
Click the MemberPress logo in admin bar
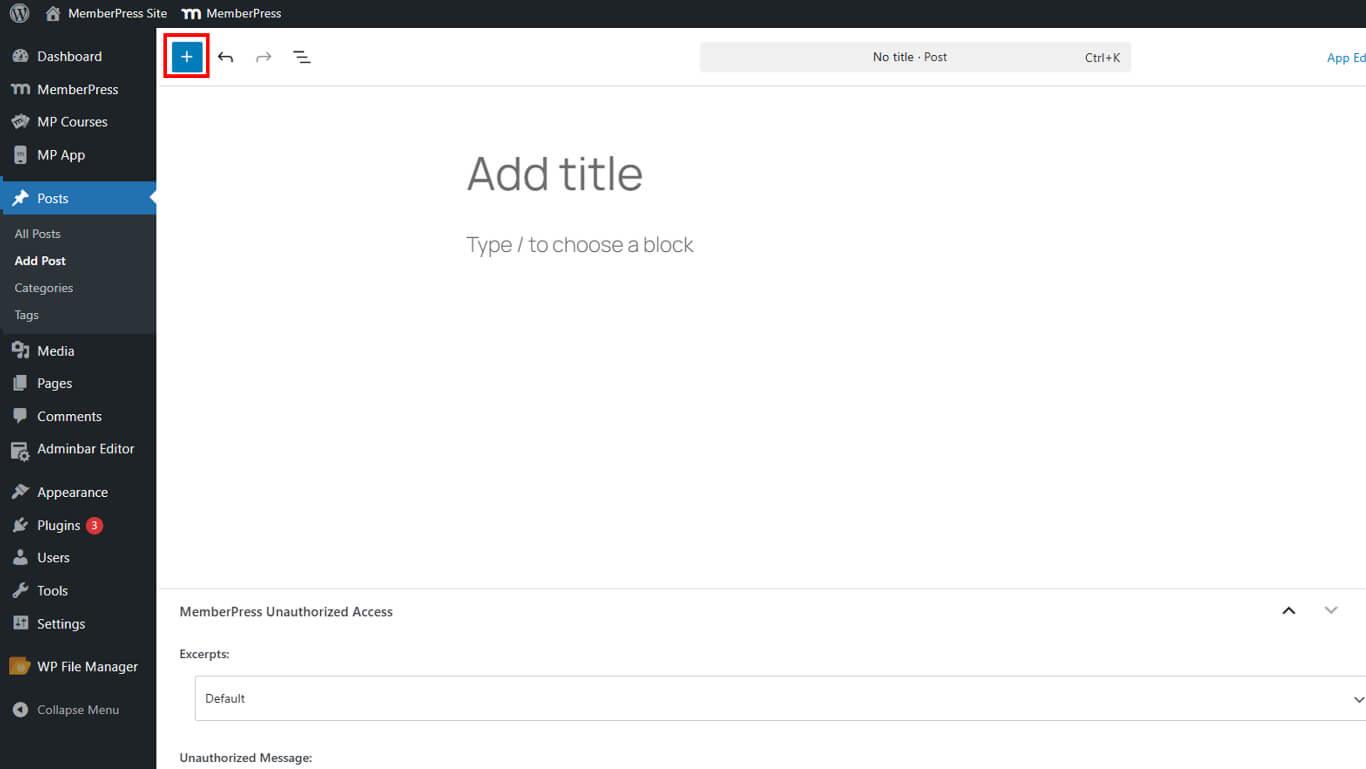click(232, 14)
